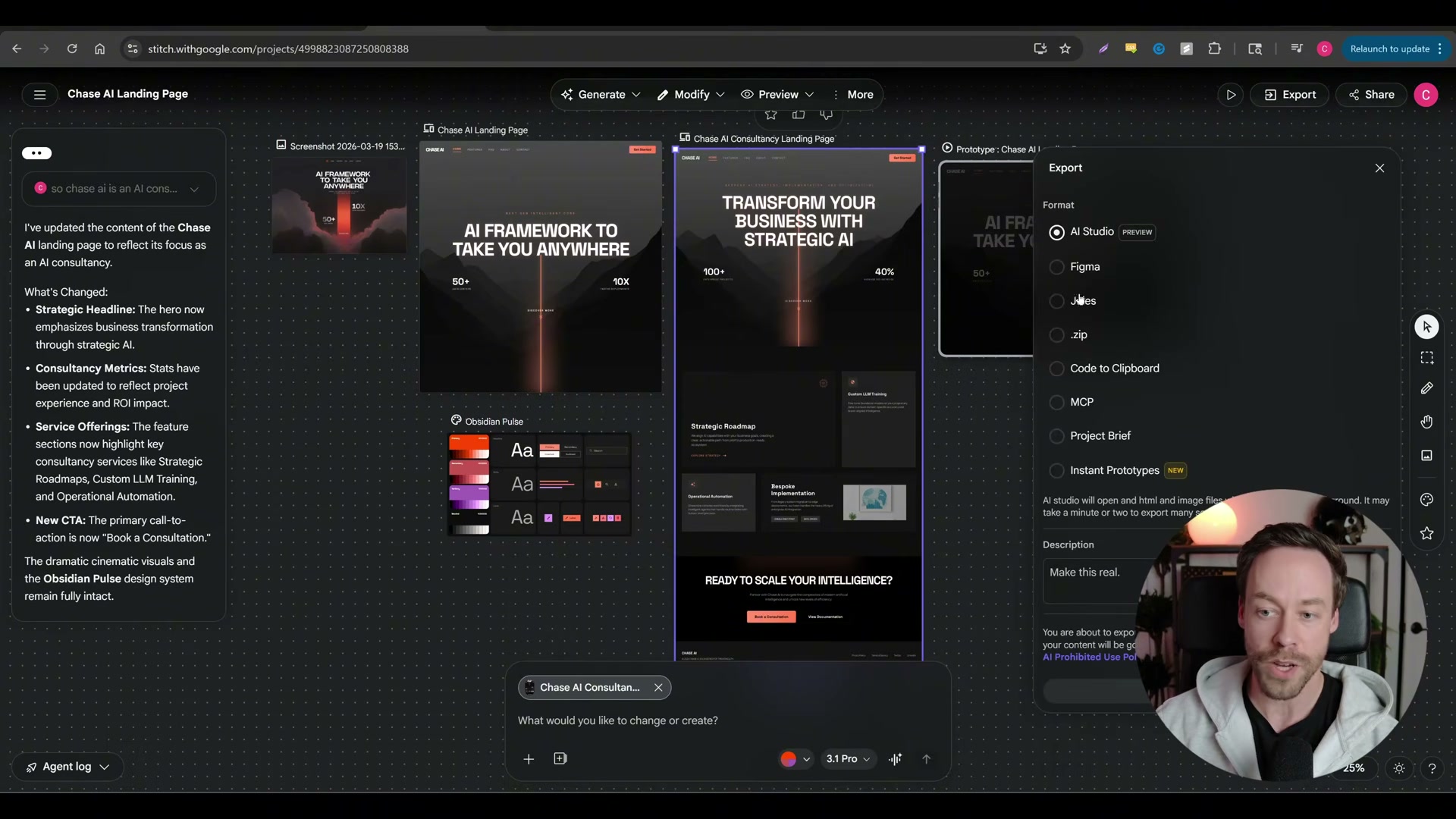
Task: Click the send arrow button
Action: tap(926, 759)
